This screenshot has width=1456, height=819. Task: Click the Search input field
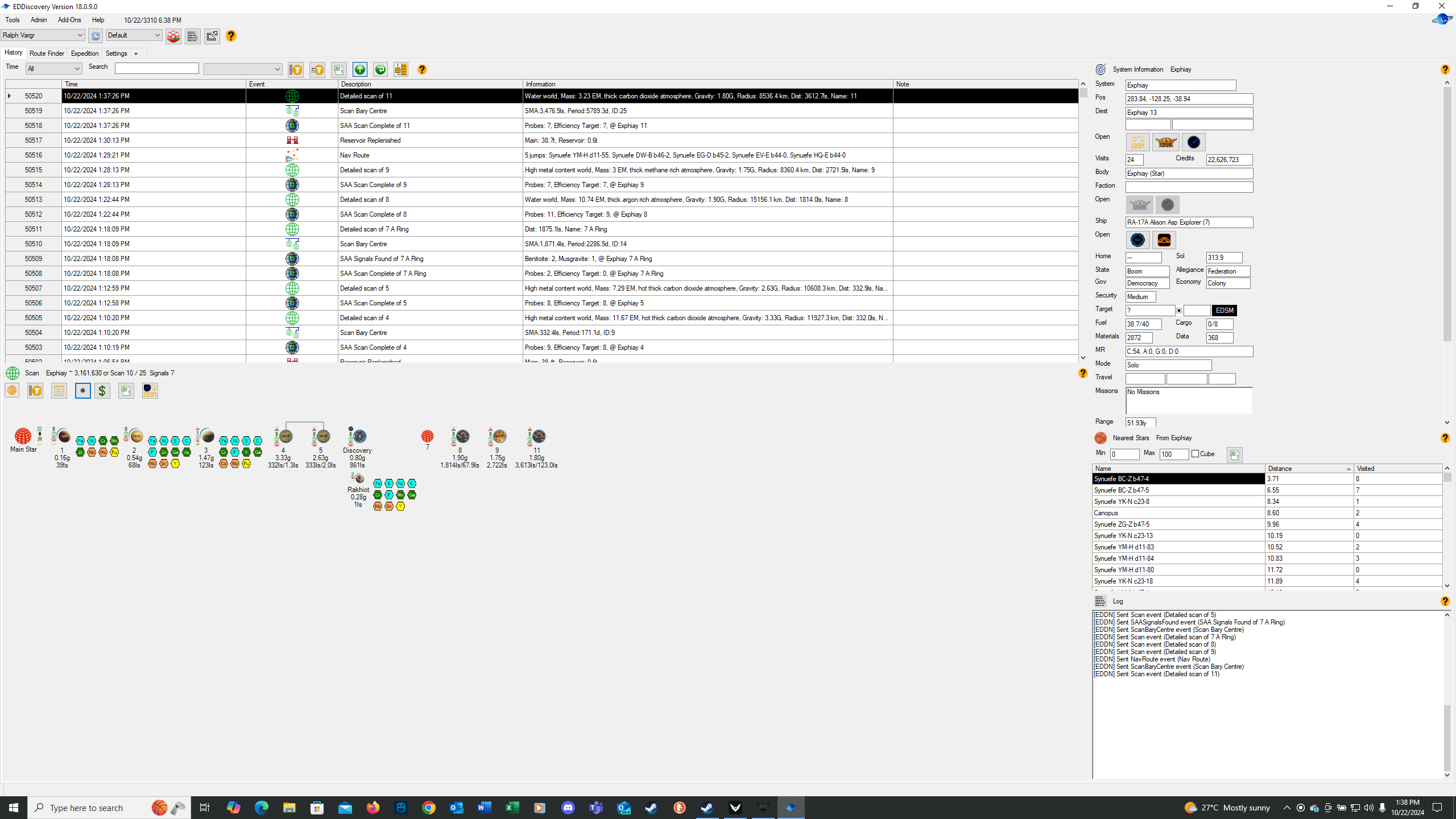(157, 68)
